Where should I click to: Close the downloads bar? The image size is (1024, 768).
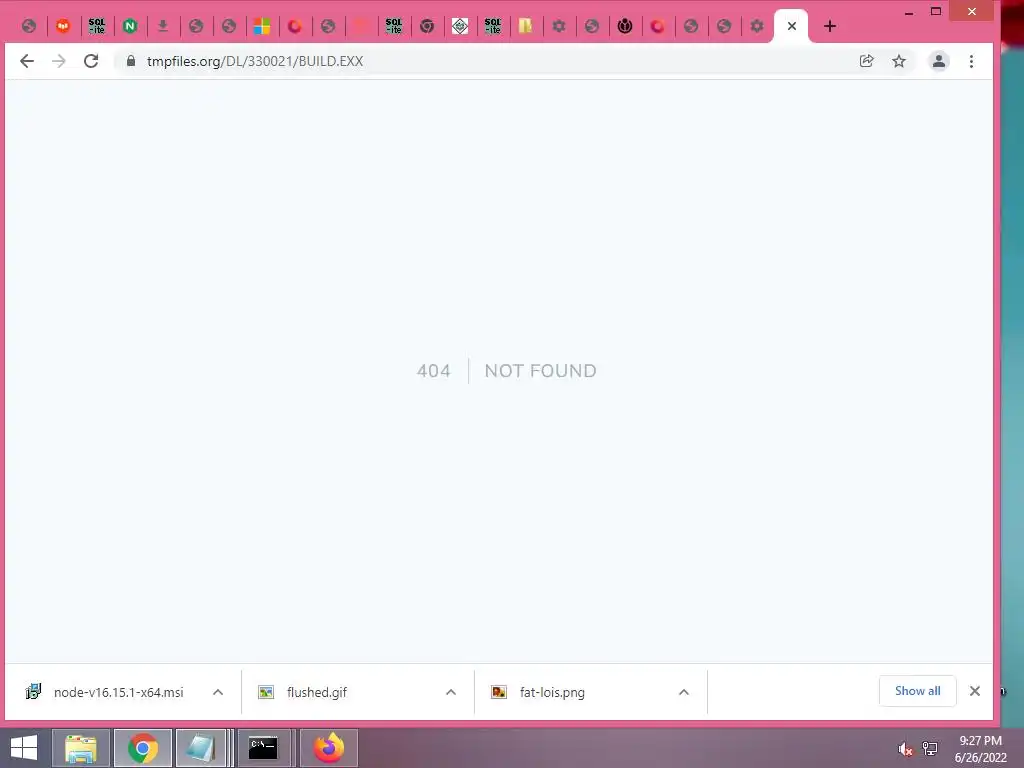click(x=974, y=691)
